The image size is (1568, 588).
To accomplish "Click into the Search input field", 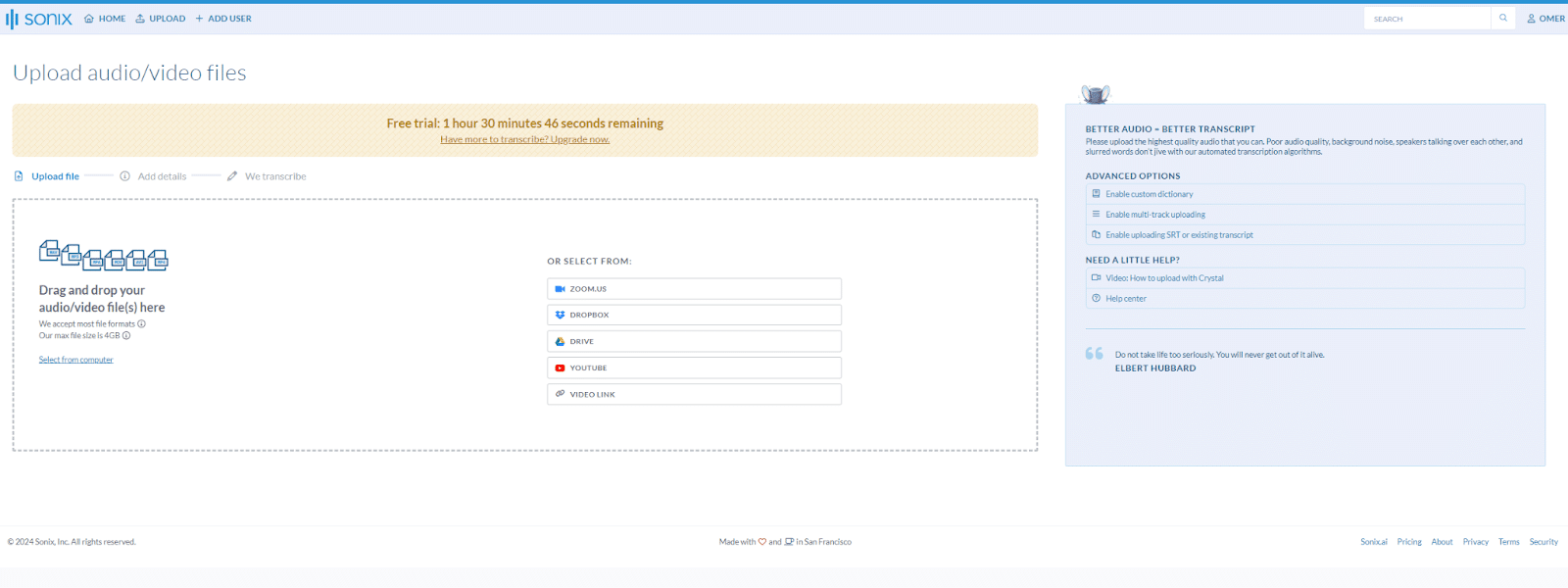I will pos(1426,19).
